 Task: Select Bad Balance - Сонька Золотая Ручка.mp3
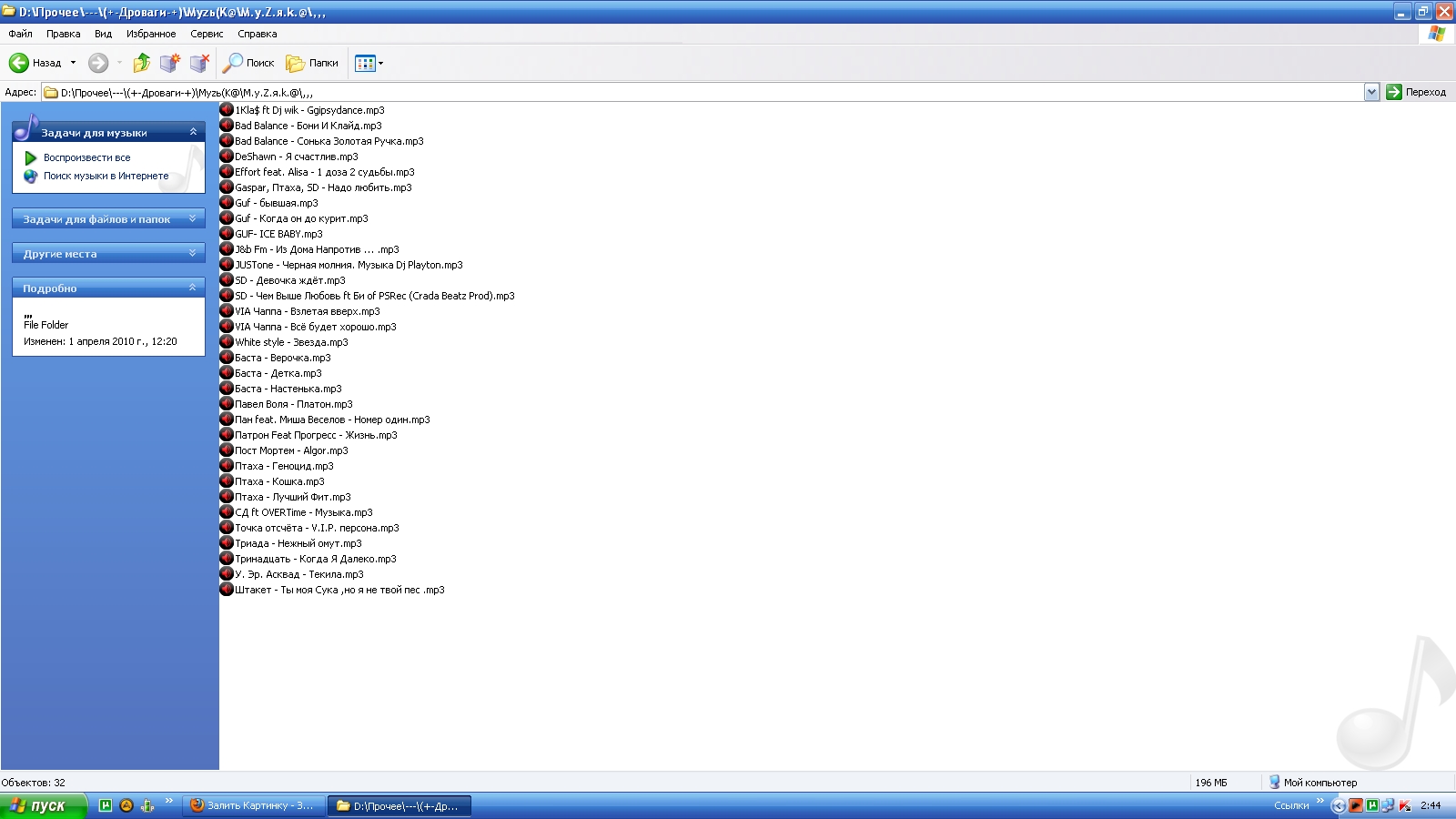[322, 141]
